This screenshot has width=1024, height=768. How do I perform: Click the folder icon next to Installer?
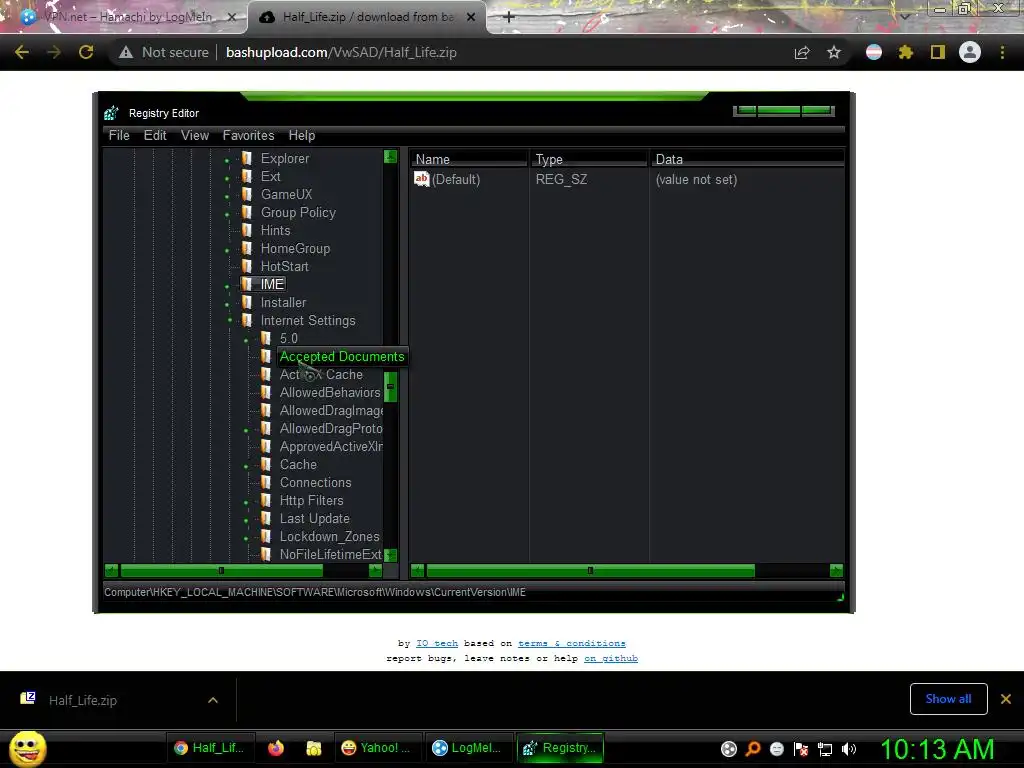pos(247,302)
